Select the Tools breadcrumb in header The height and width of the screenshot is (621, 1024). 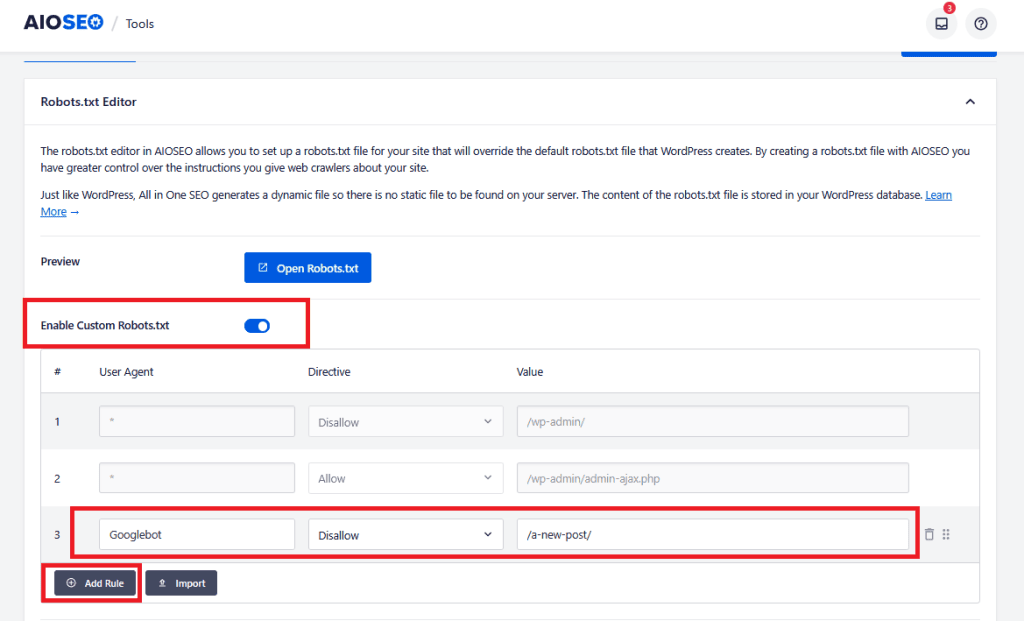140,24
